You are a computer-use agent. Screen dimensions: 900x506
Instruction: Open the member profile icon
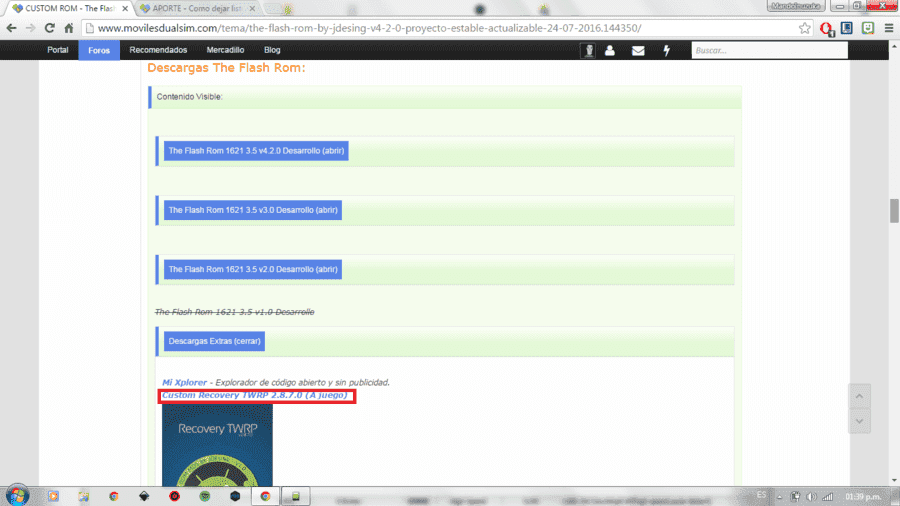point(610,50)
